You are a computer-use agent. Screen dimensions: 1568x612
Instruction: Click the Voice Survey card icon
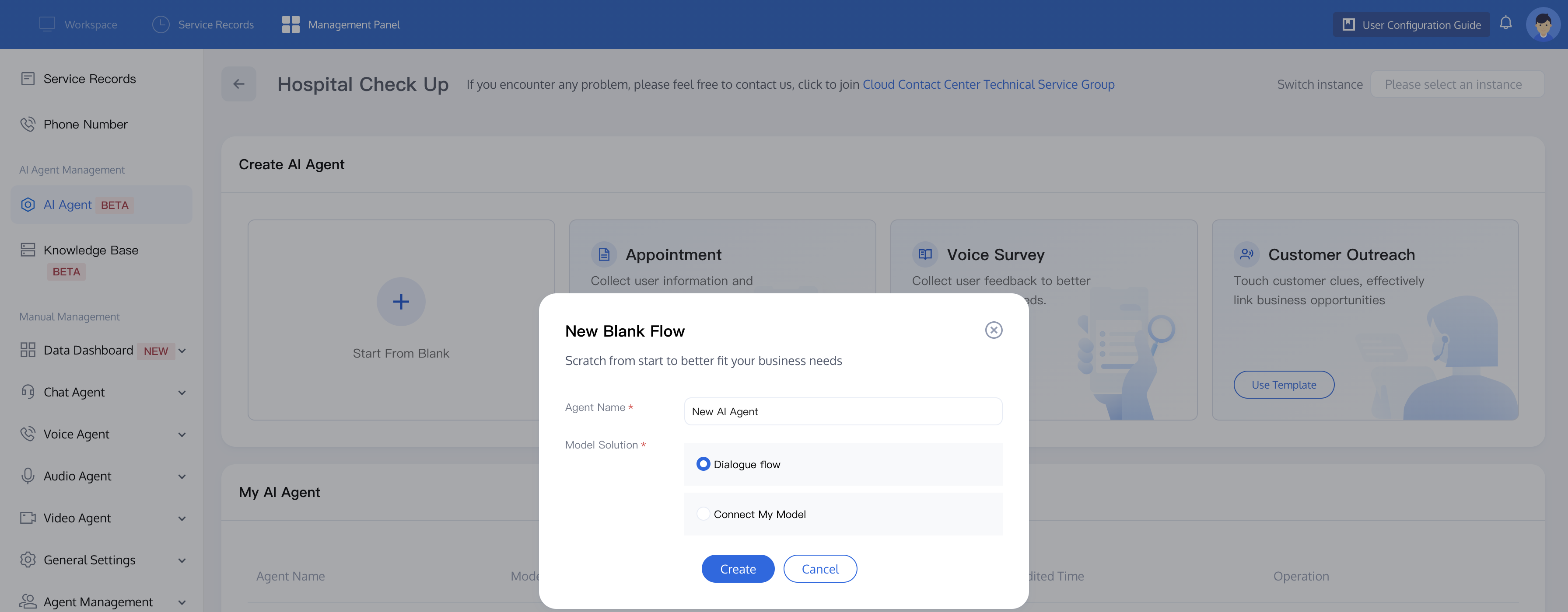924,254
